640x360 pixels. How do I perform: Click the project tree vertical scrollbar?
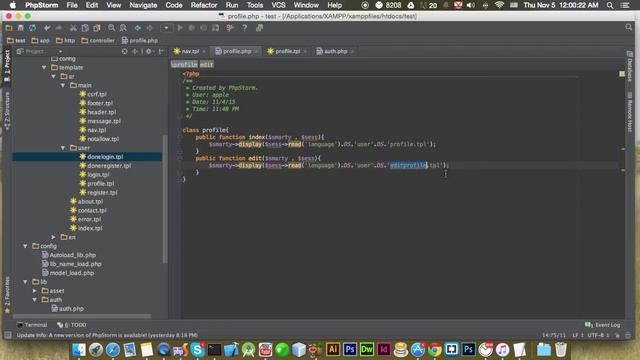click(165, 199)
